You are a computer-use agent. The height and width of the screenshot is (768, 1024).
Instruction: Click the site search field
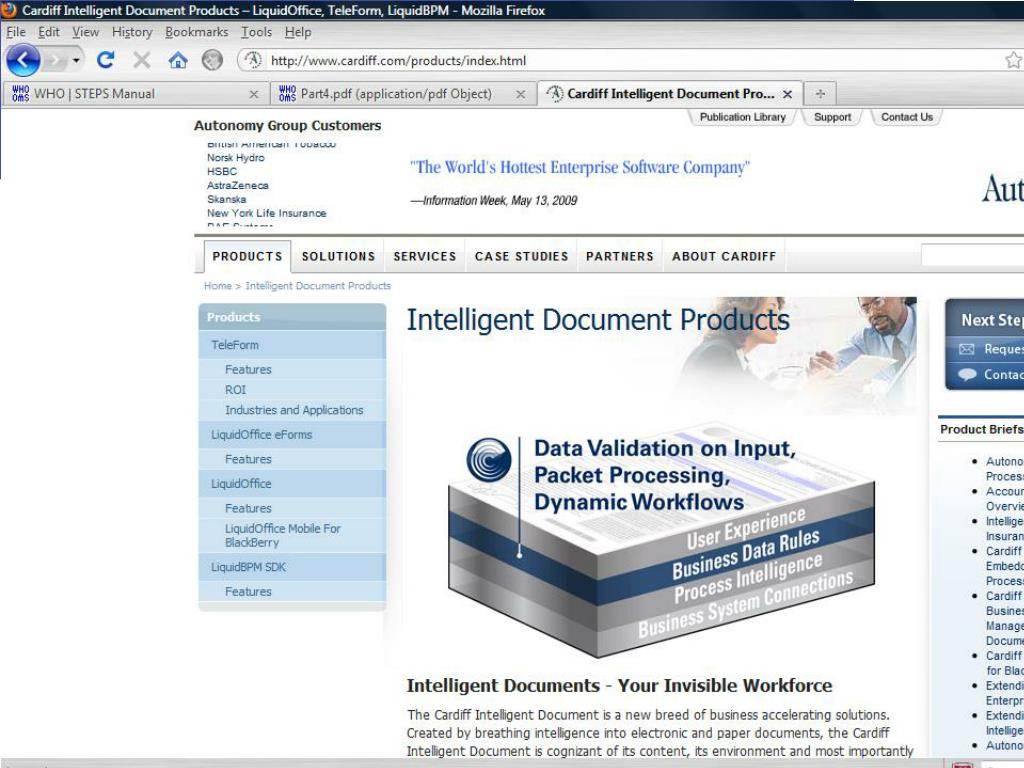(972, 255)
